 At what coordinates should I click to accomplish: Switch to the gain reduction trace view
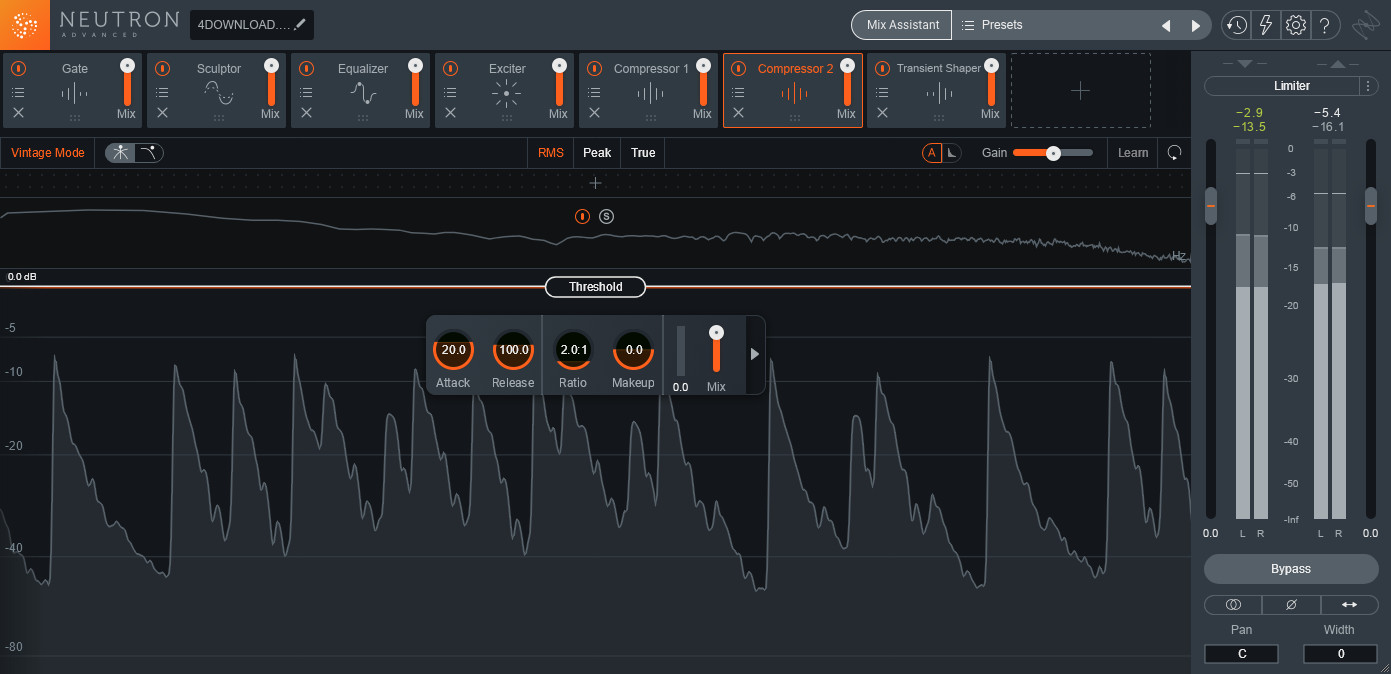[121, 153]
